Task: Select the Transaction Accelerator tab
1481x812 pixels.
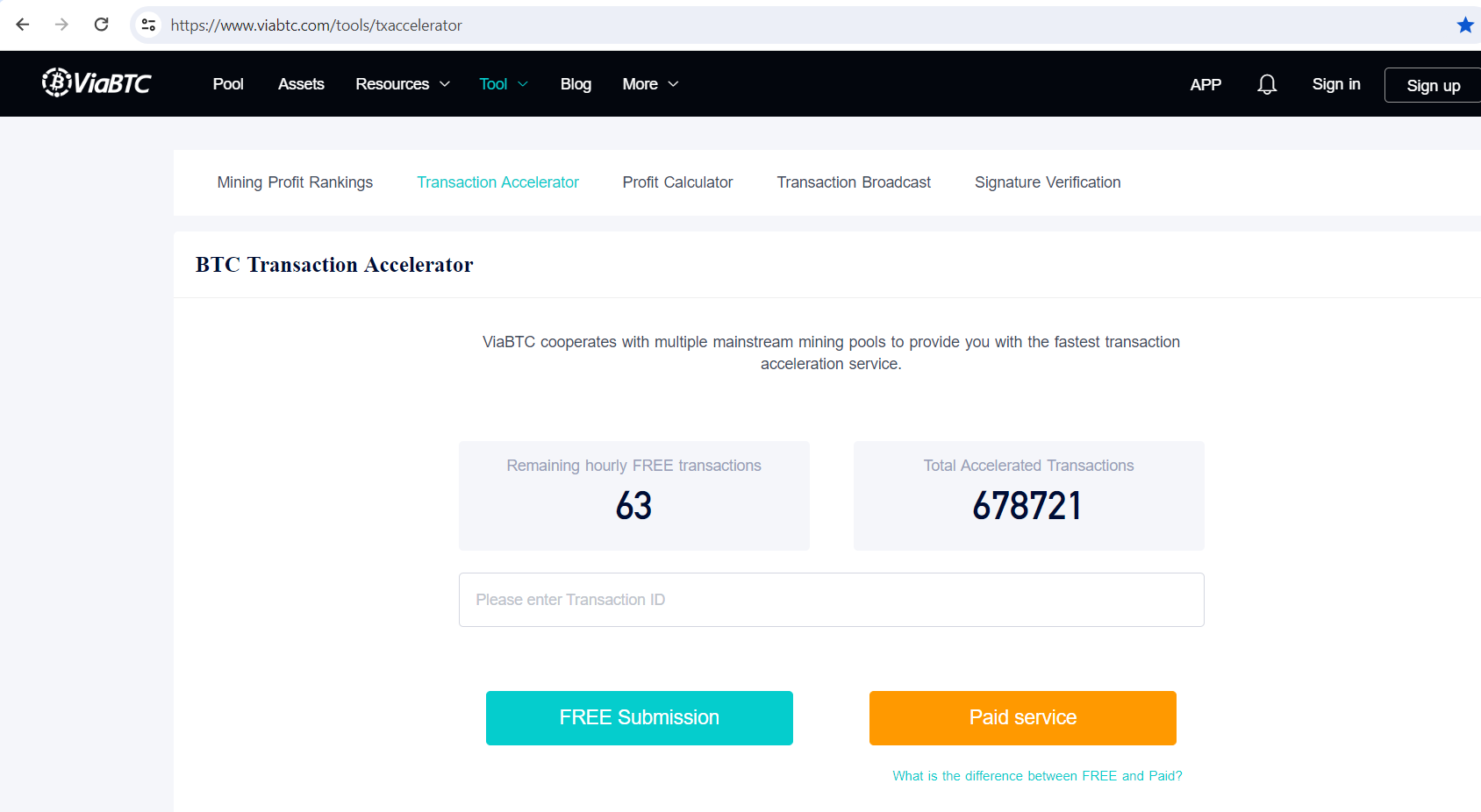Action: point(497,182)
